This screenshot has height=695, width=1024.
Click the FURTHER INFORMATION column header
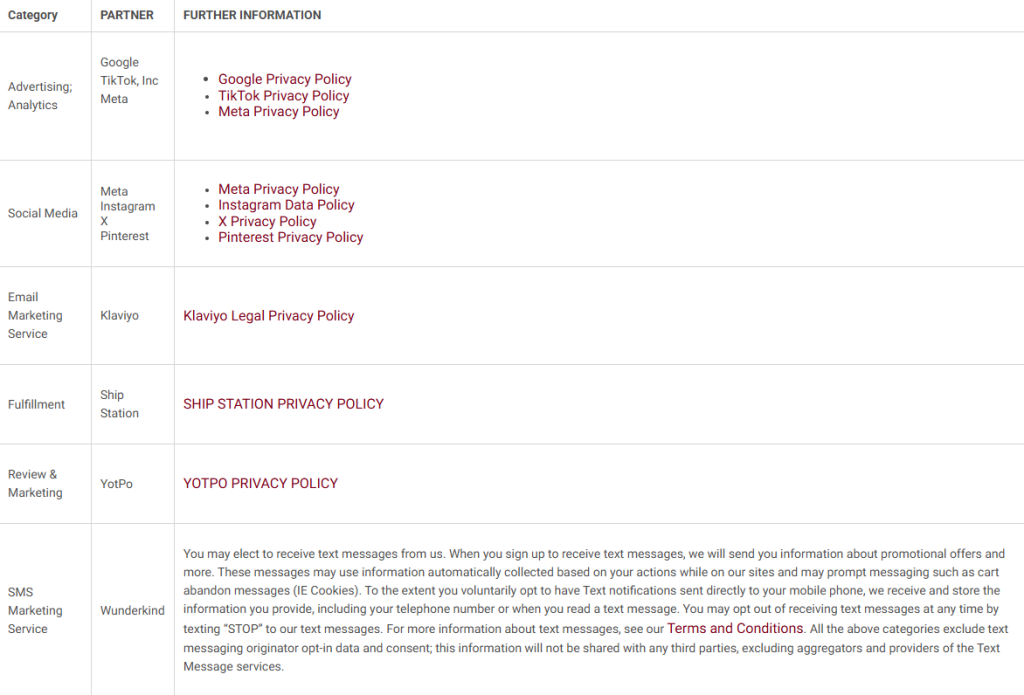(x=252, y=16)
